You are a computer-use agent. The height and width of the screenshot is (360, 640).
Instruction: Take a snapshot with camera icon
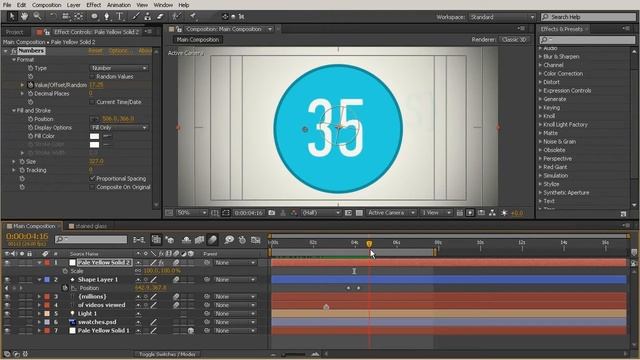271,213
